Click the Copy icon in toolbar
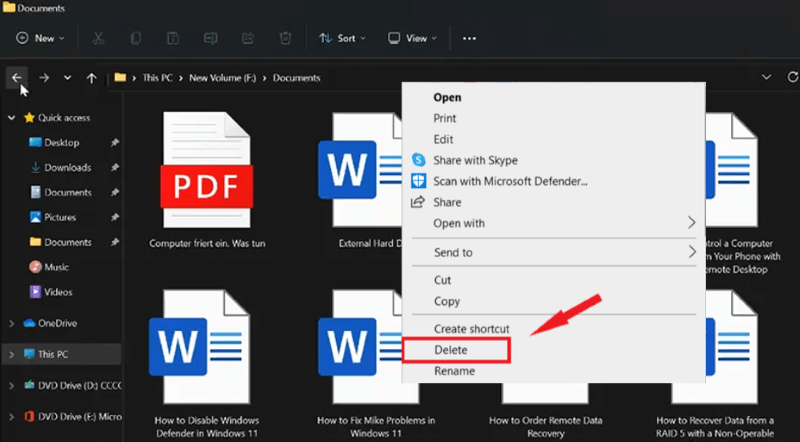800x442 pixels. 136,38
